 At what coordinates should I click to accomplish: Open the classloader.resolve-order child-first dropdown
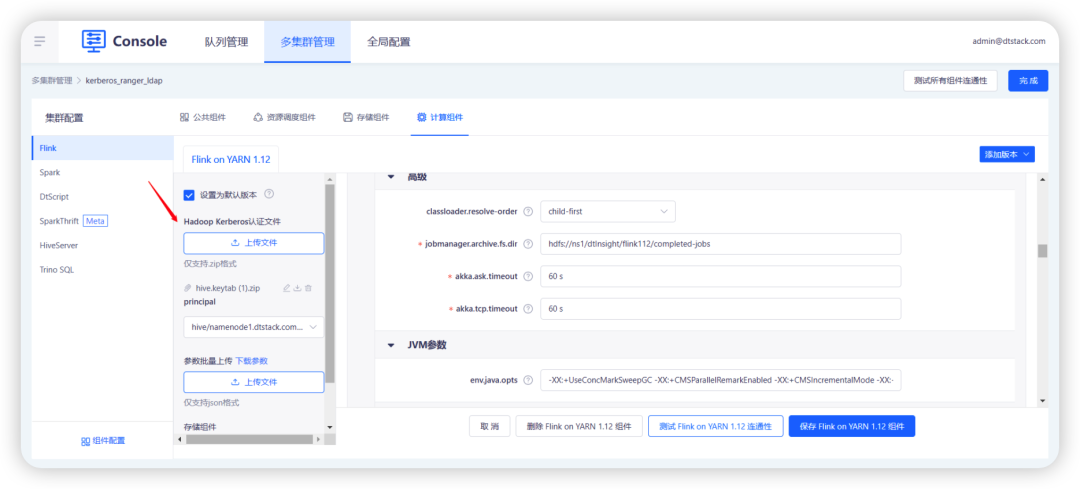tap(608, 211)
